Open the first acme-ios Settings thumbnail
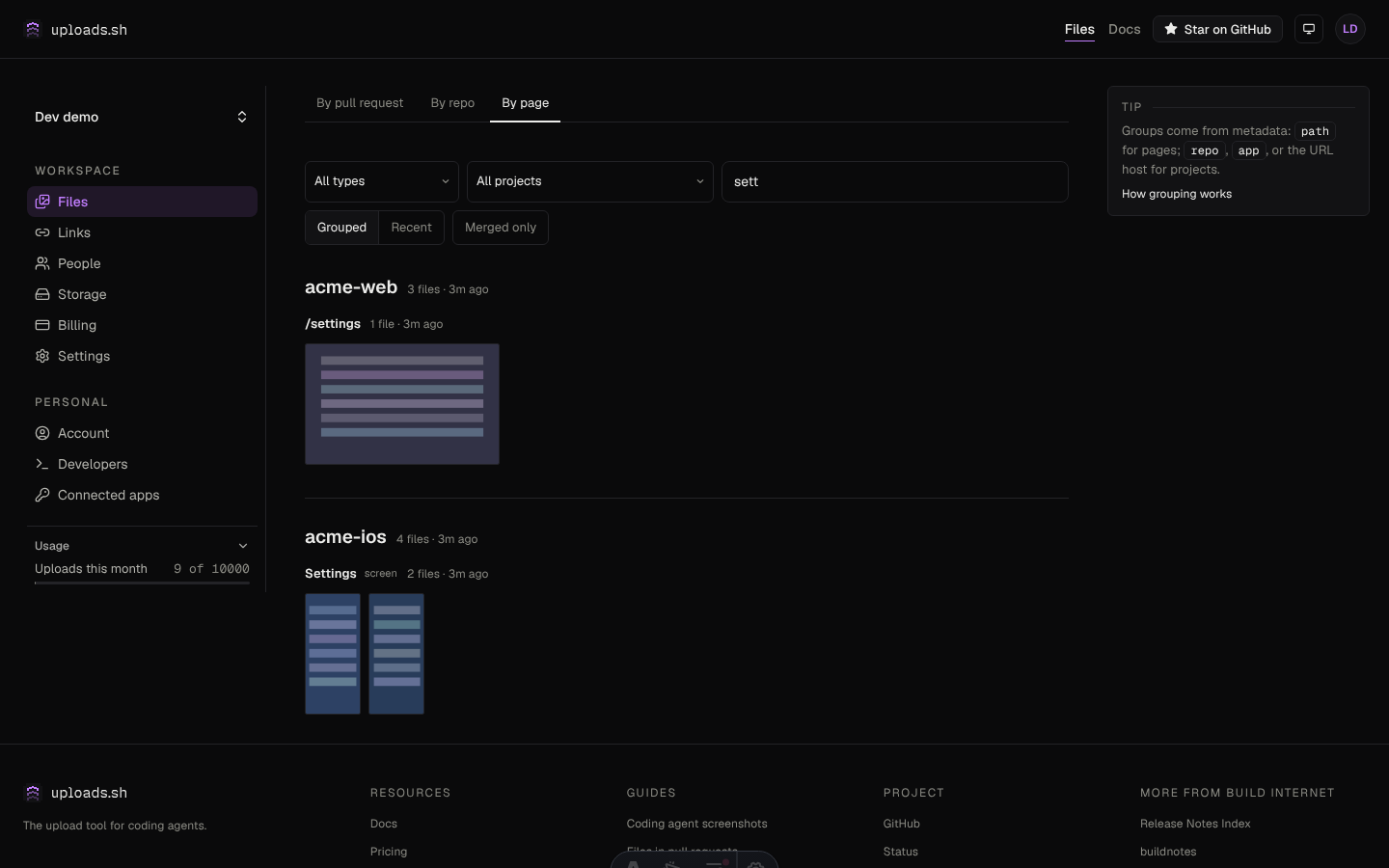The height and width of the screenshot is (868, 1389). coord(333,654)
